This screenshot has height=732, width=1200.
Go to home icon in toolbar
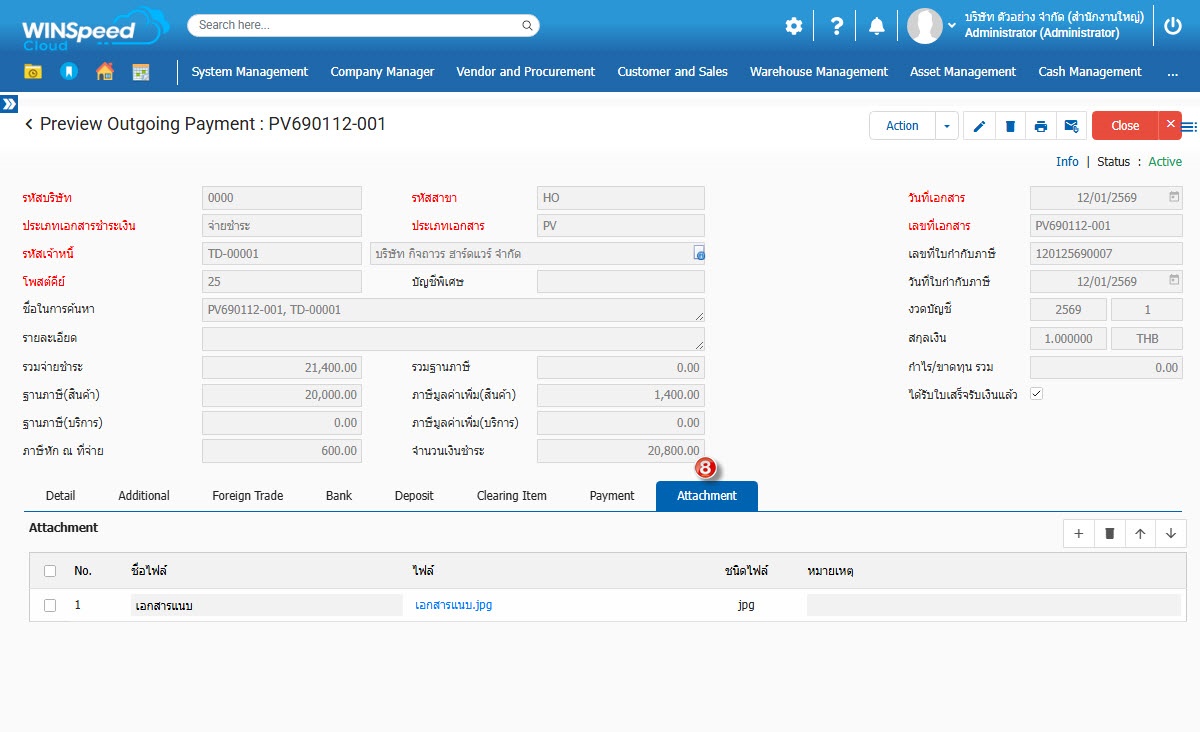[104, 72]
